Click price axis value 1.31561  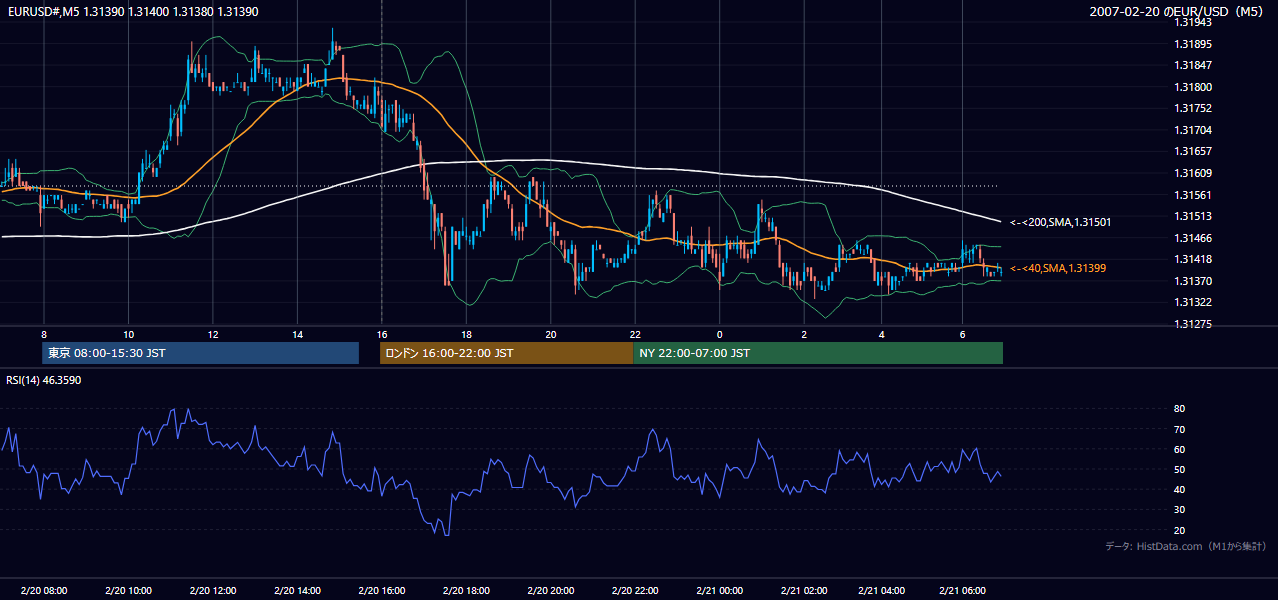(x=1193, y=195)
